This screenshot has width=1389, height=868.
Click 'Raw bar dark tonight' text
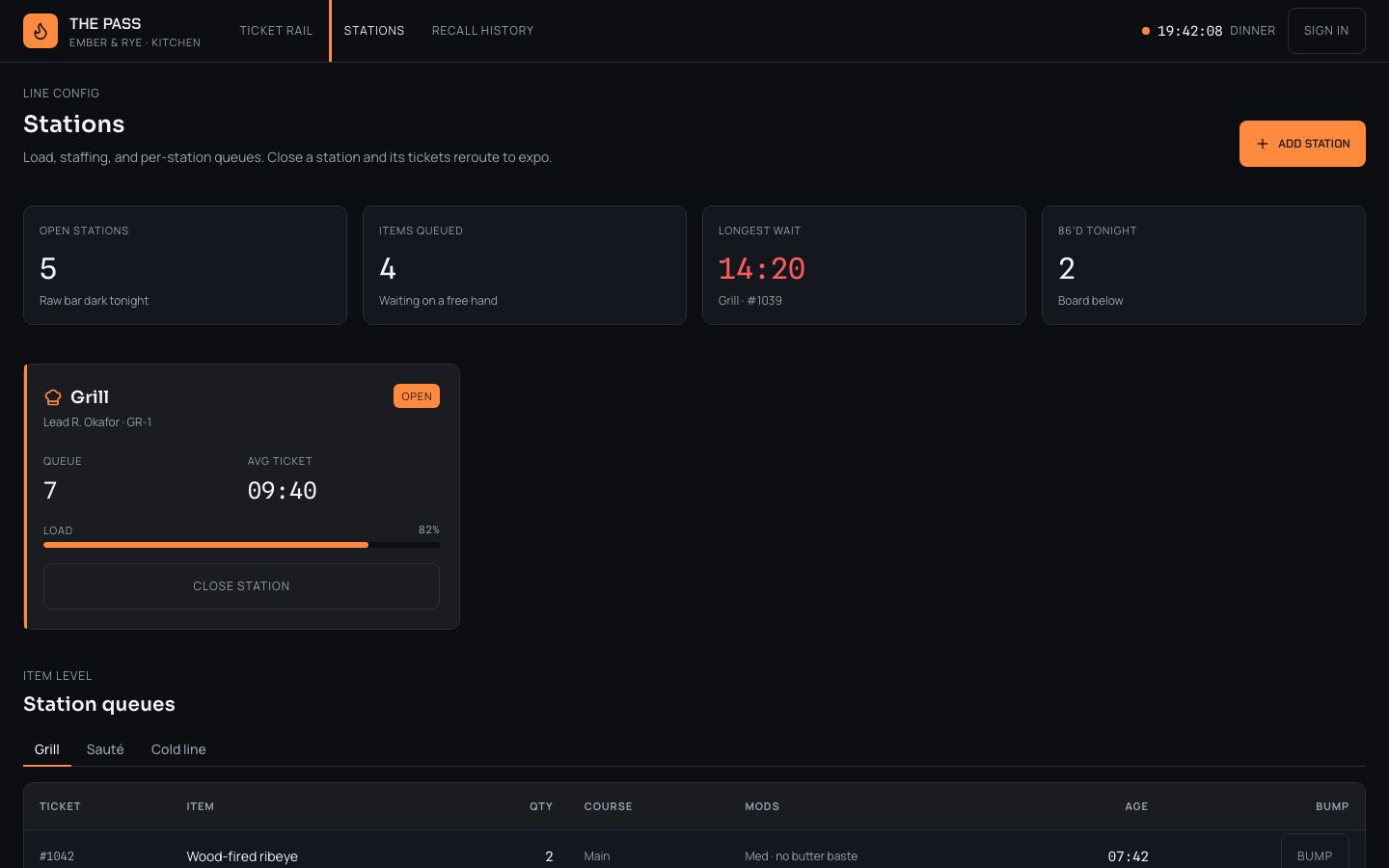pos(94,301)
